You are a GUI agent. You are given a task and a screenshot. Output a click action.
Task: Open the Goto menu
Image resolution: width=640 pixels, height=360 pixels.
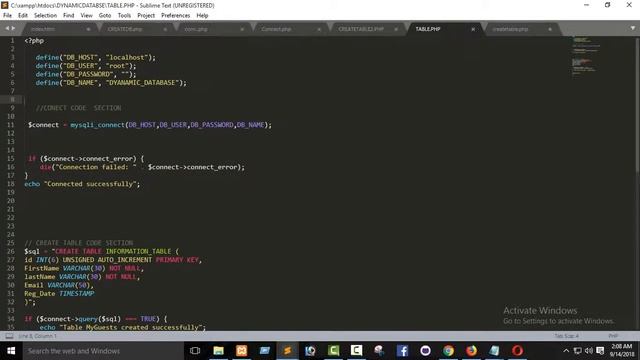tap(105, 16)
